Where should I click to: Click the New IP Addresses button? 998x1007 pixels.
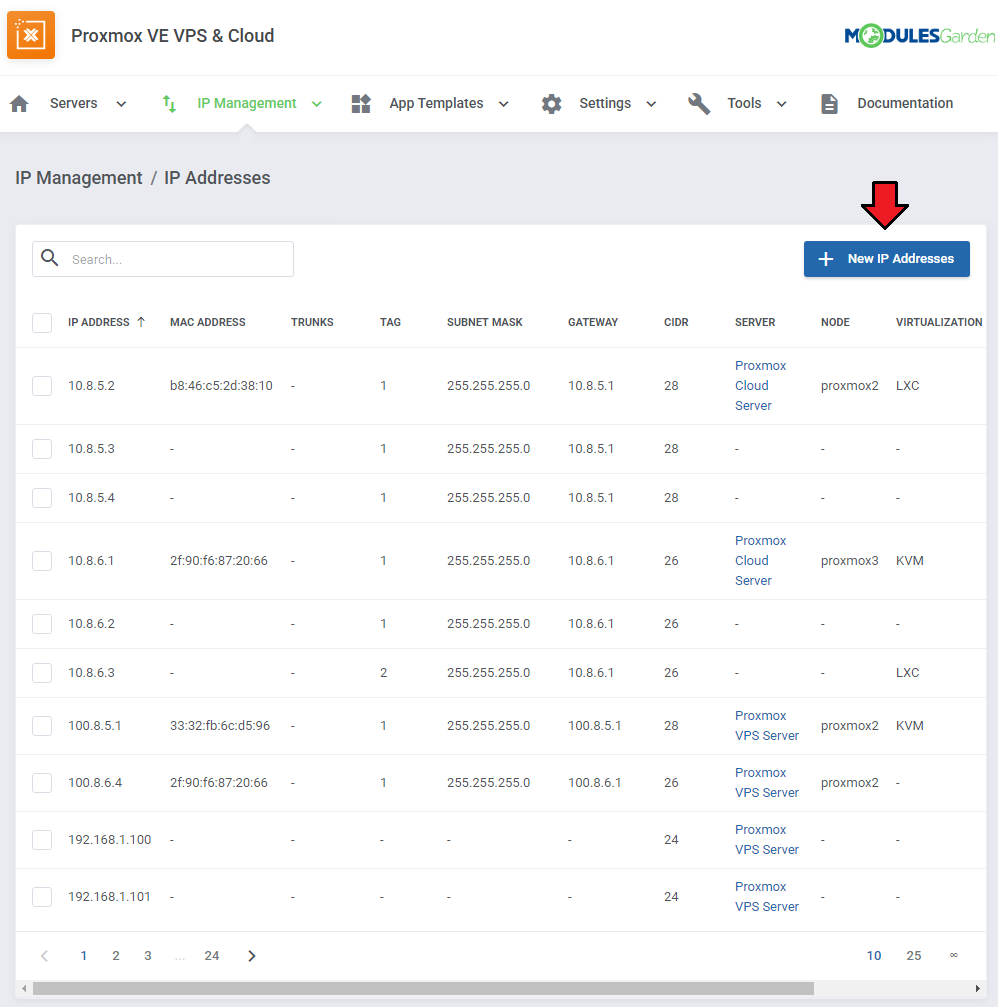[x=886, y=259]
